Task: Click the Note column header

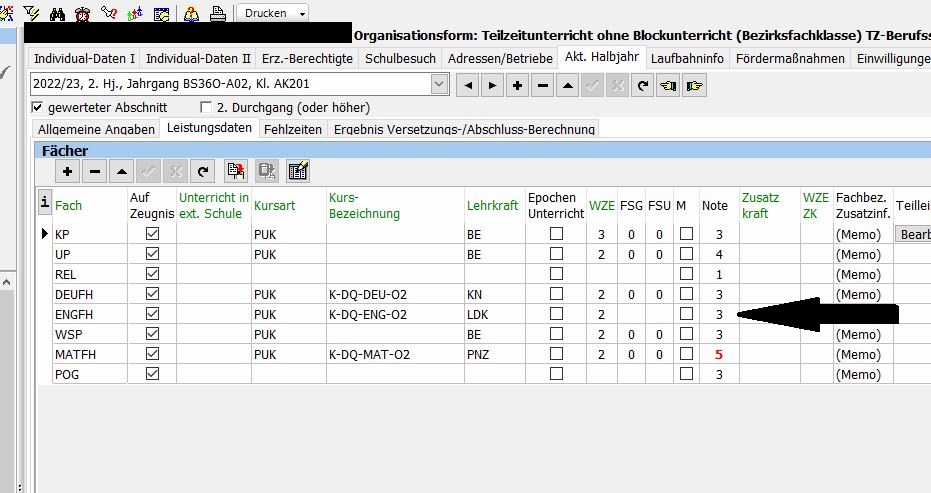Action: click(x=715, y=206)
